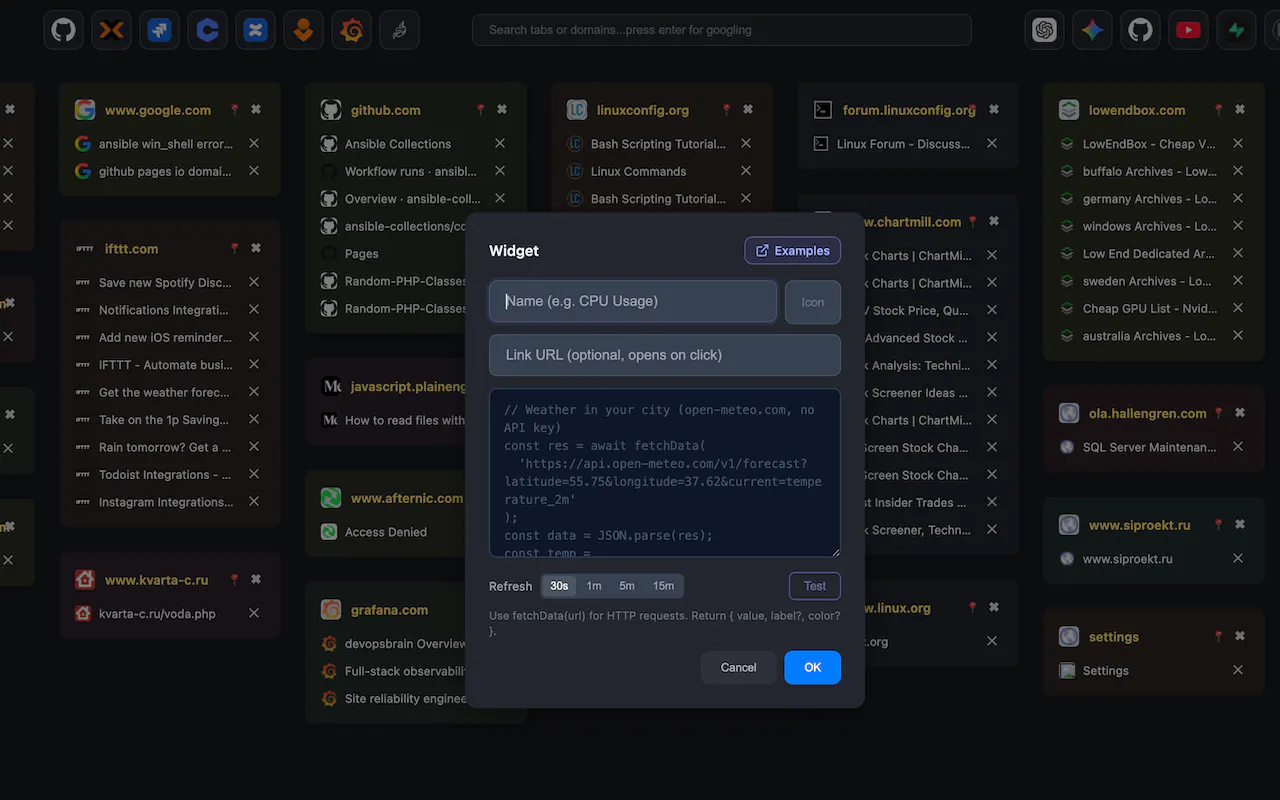Cancel the Widget dialog
This screenshot has height=800, width=1280.
tap(738, 667)
